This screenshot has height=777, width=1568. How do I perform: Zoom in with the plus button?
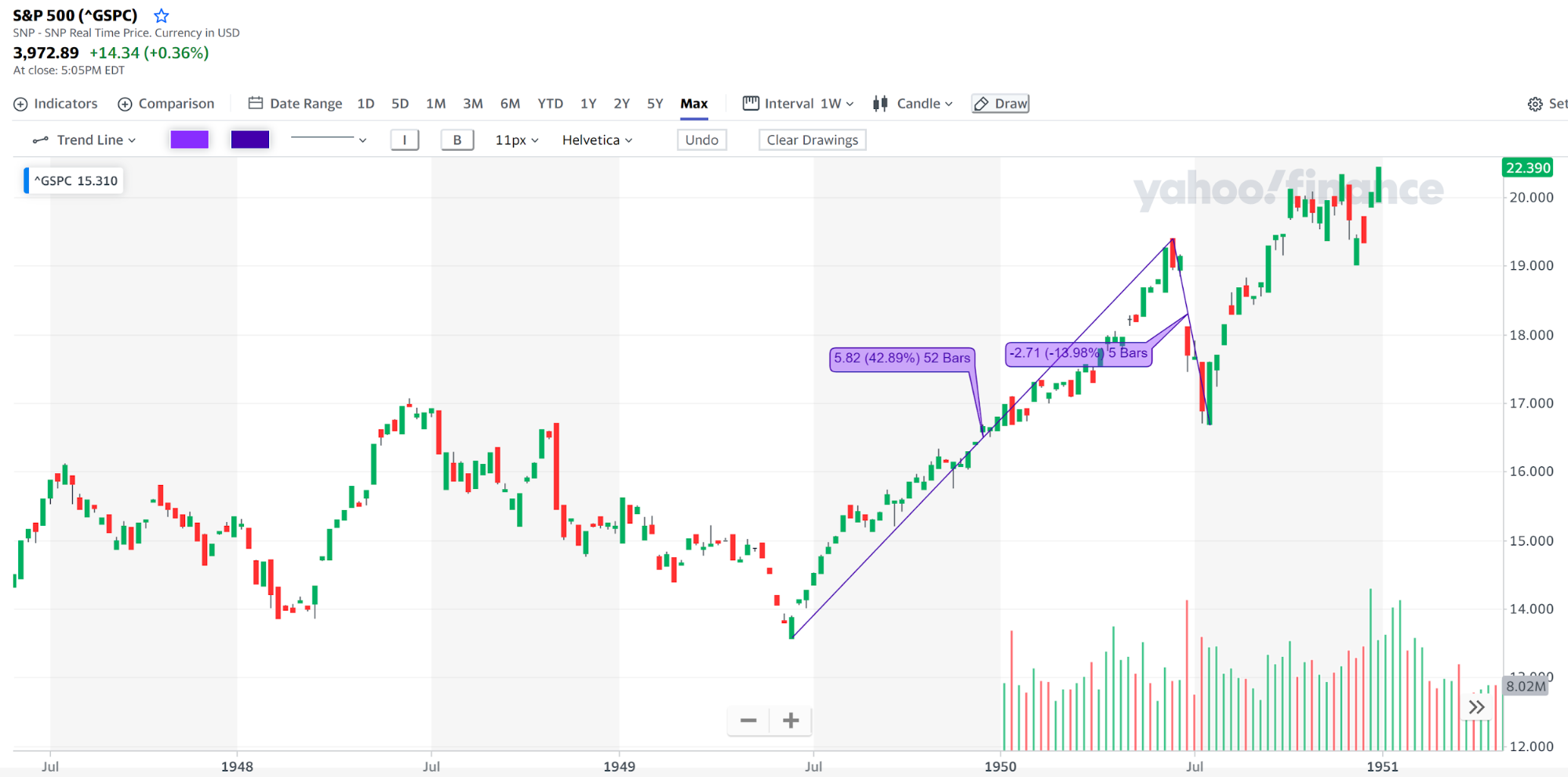coord(791,720)
